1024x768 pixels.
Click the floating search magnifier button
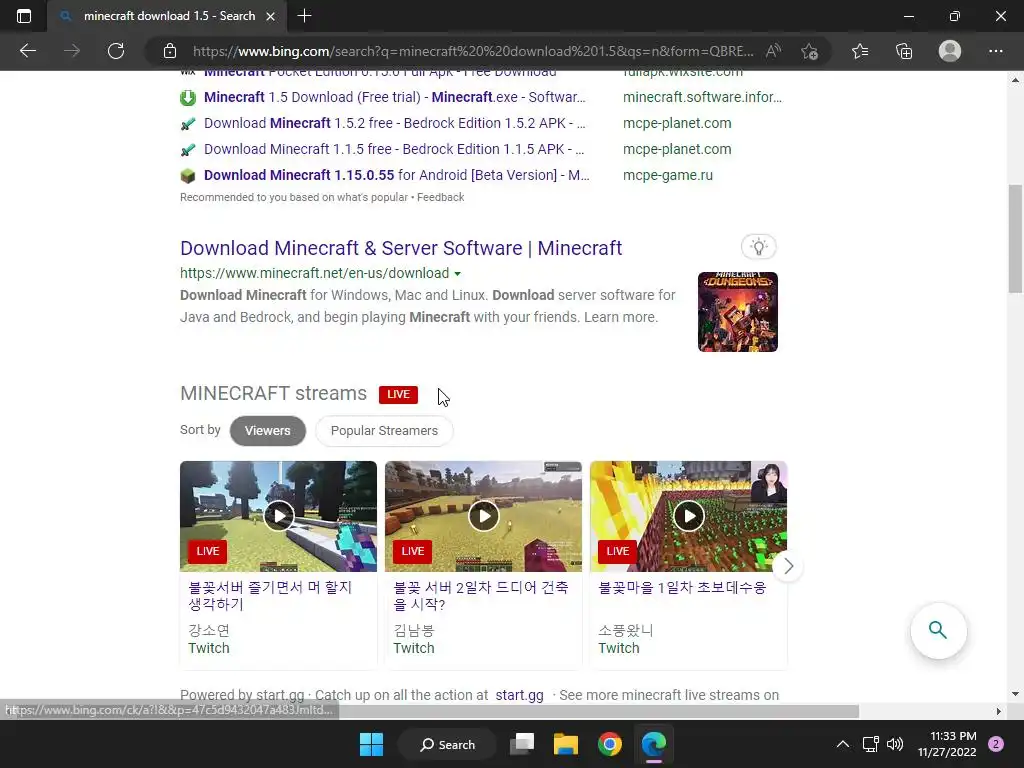coord(938,630)
